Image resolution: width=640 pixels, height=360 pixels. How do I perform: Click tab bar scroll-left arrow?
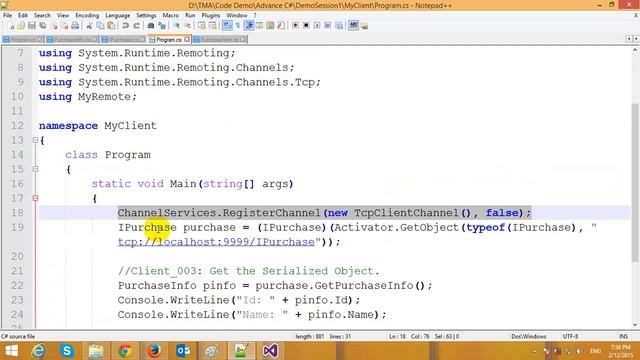click(x=629, y=39)
